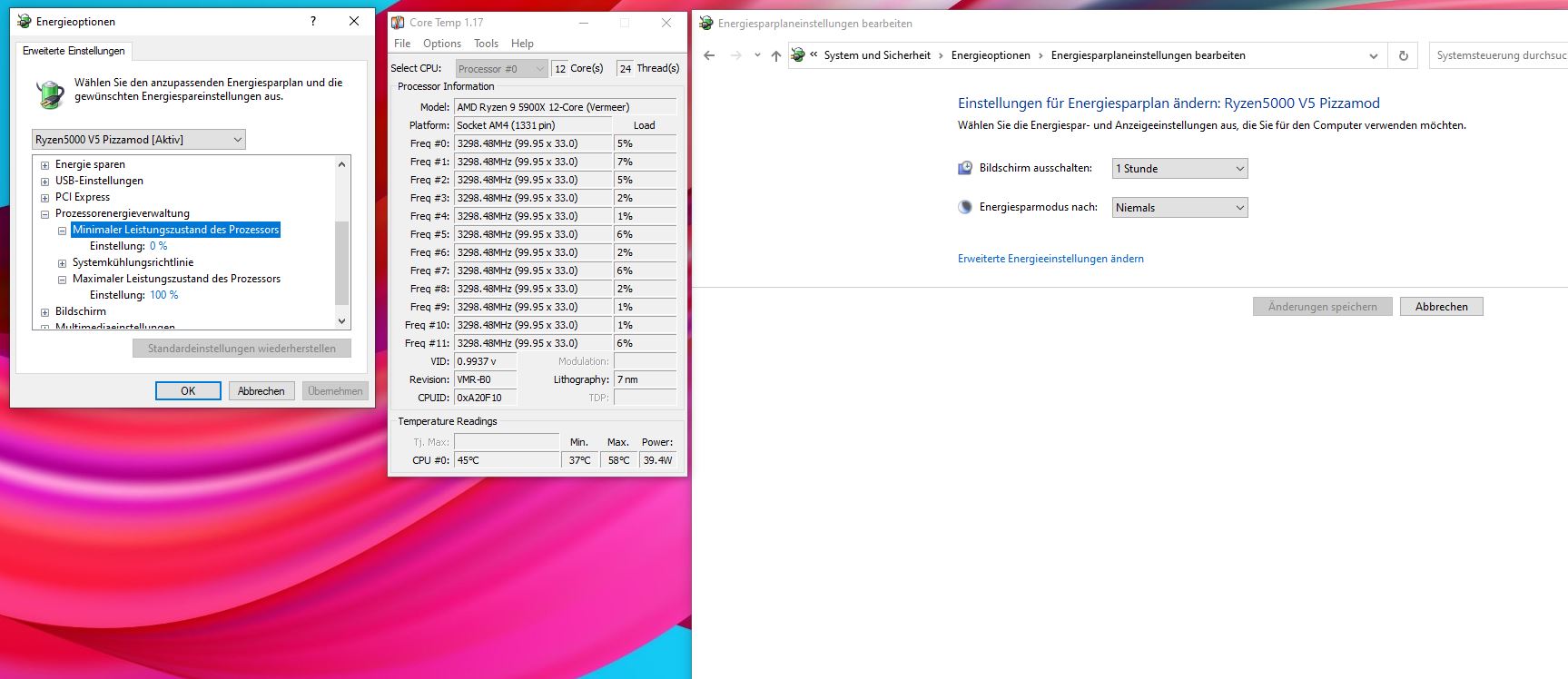
Task: Click the control panel icon in the address bar
Action: [x=798, y=55]
